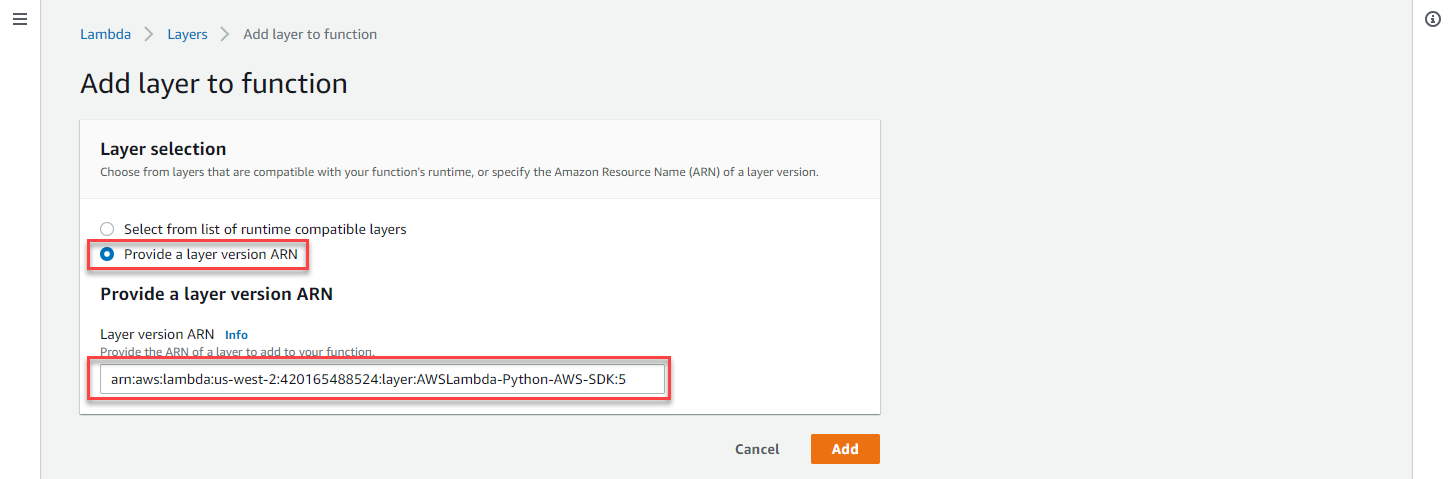
Task: Click the 'Add layer to function' page heading
Action: [x=213, y=83]
